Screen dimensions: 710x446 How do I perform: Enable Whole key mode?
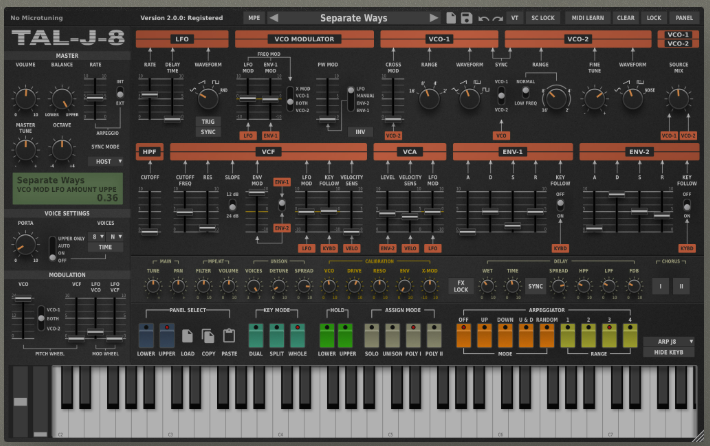click(297, 336)
